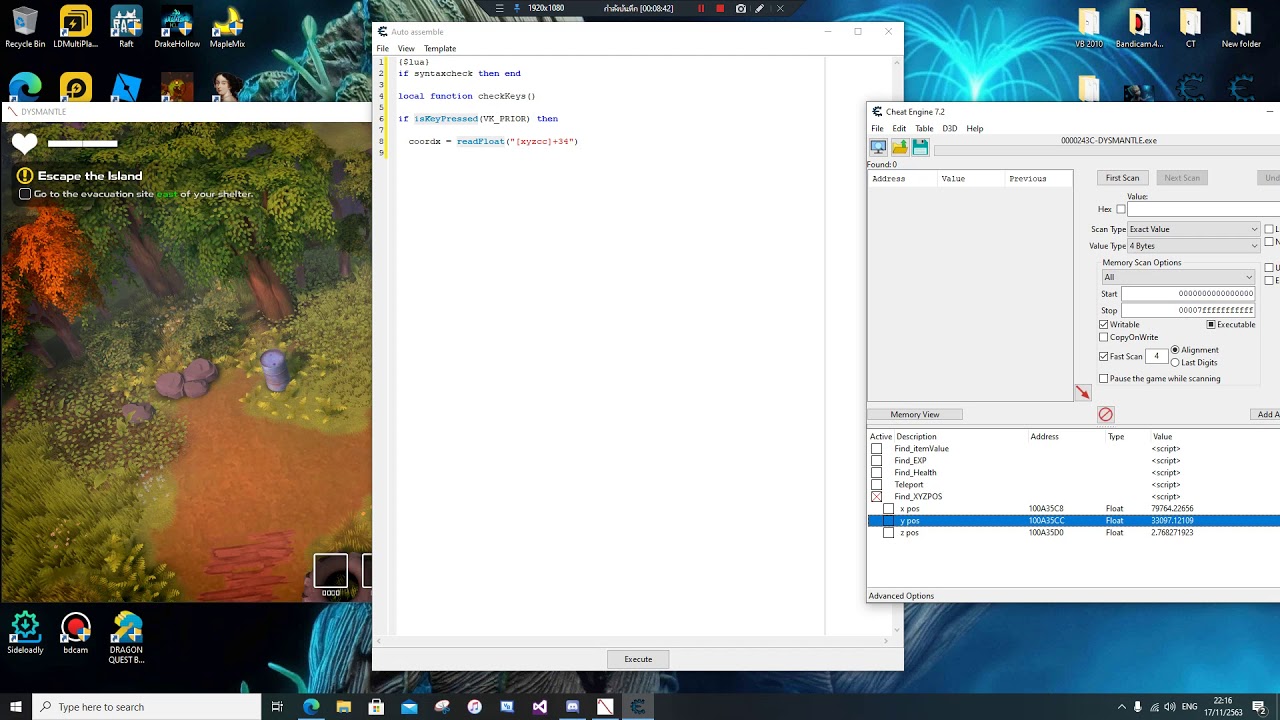Open the Bandicam desktop folder icon
Image resolution: width=1280 pixels, height=720 pixels.
click(1139, 27)
